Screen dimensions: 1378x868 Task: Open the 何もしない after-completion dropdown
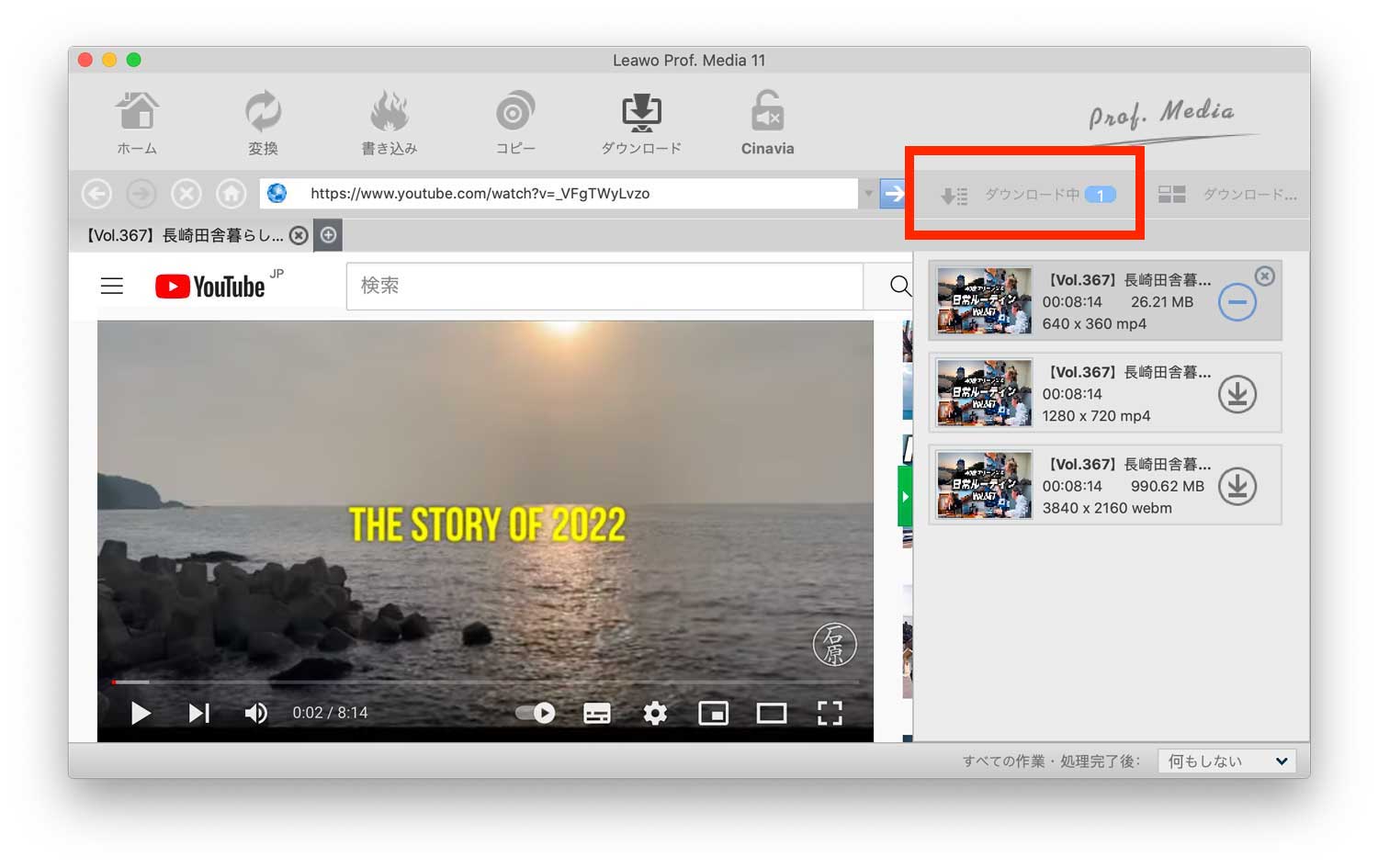point(1226,761)
